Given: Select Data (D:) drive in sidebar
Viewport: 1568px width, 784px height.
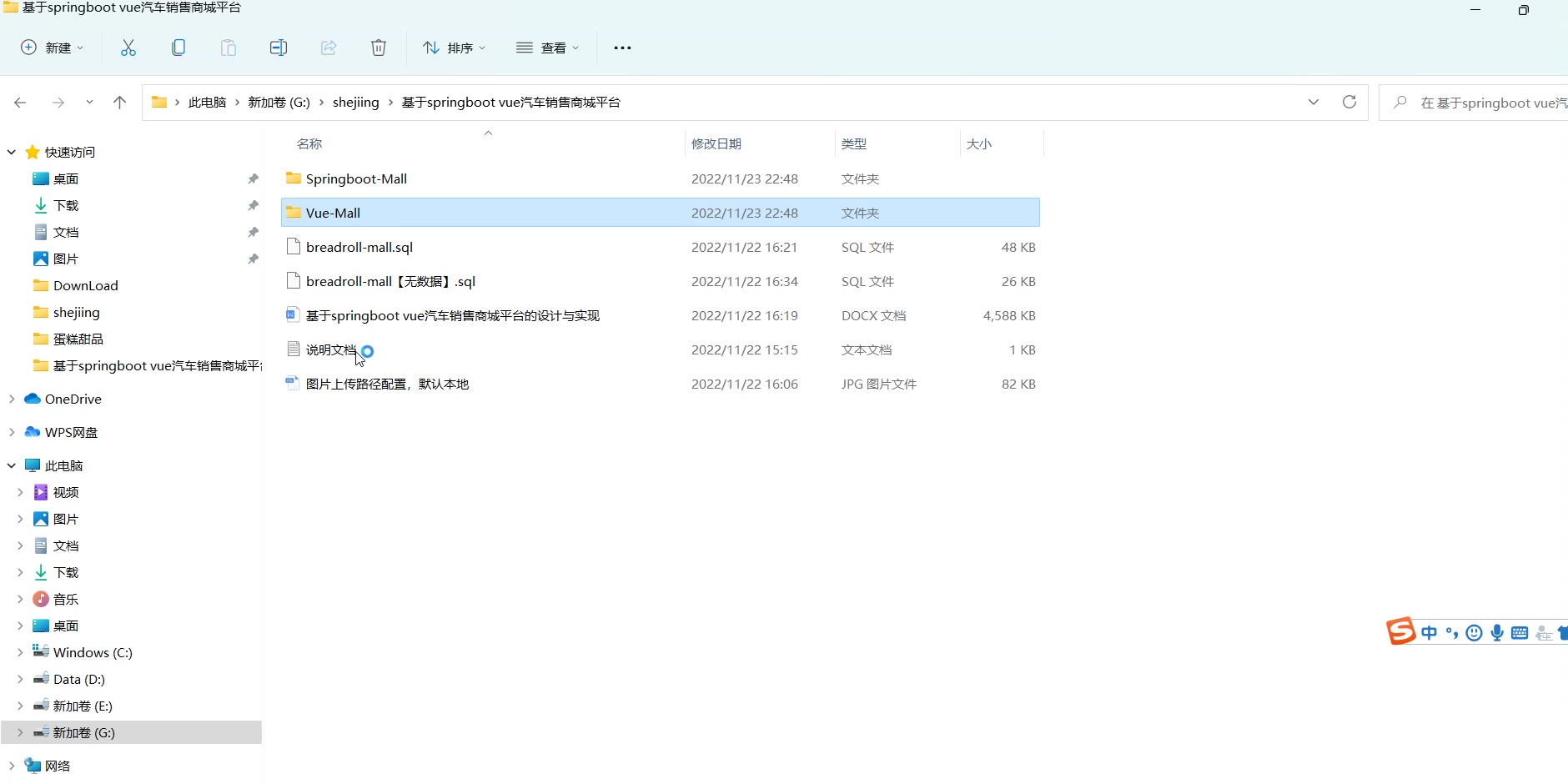Looking at the screenshot, I should click(78, 679).
